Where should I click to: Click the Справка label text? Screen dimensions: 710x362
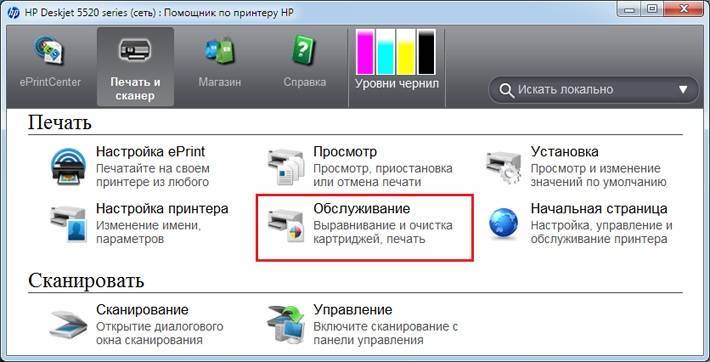pos(305,82)
